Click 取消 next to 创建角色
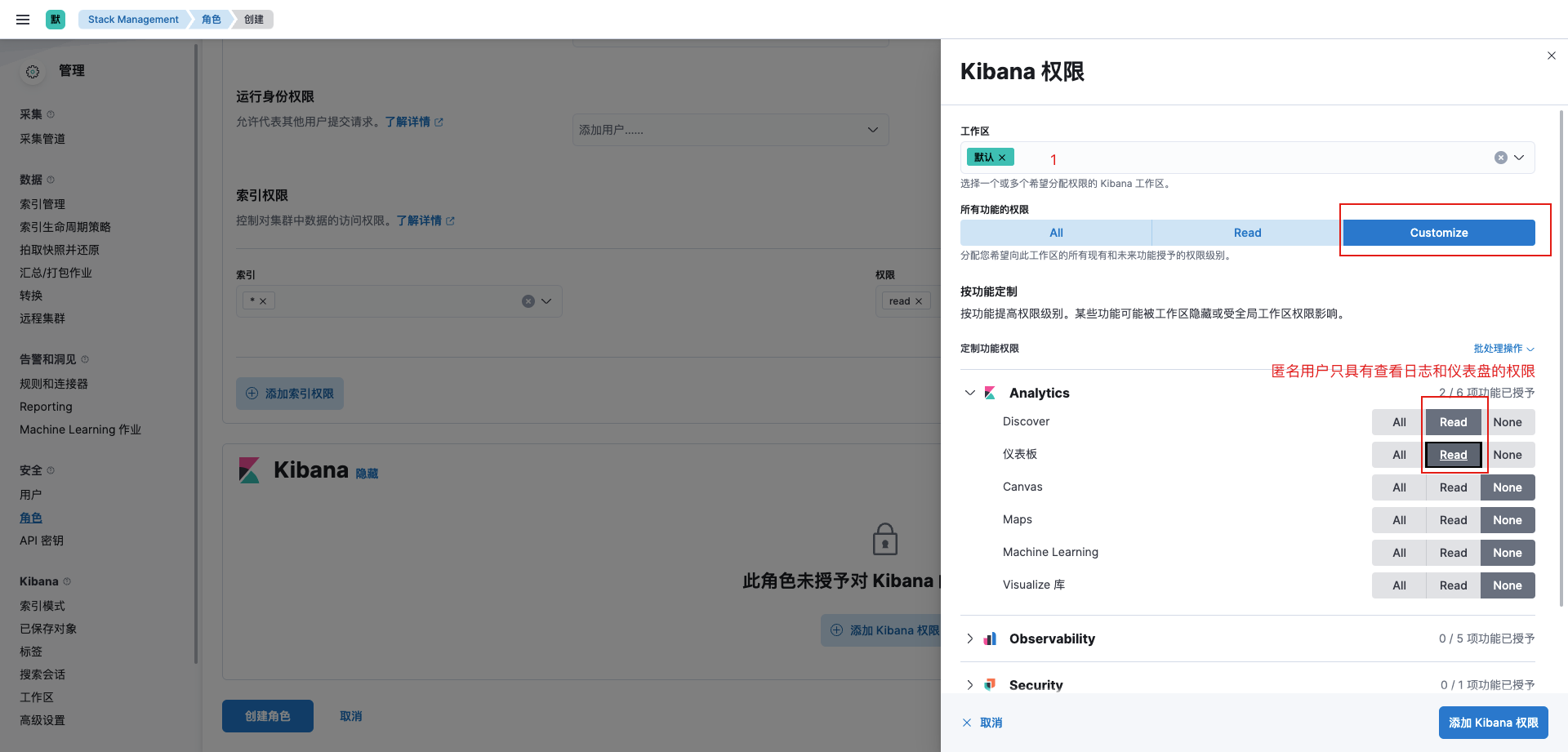The height and width of the screenshot is (752, 1568). pos(351,716)
